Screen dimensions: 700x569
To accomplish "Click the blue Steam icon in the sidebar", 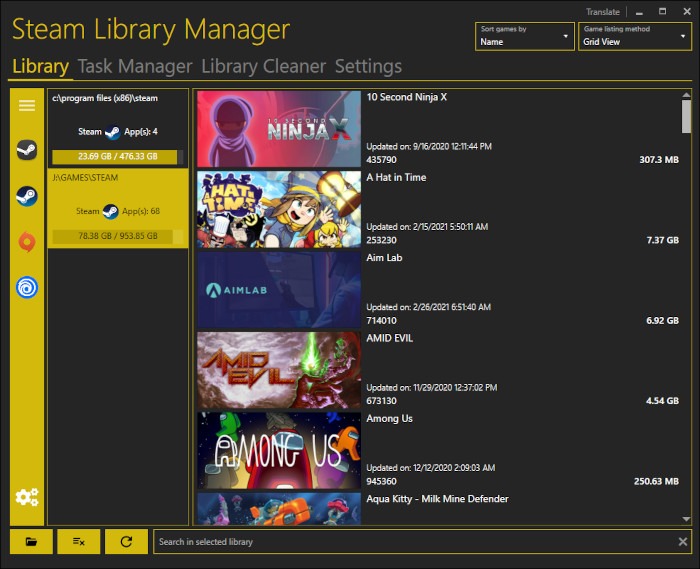I will pos(27,196).
